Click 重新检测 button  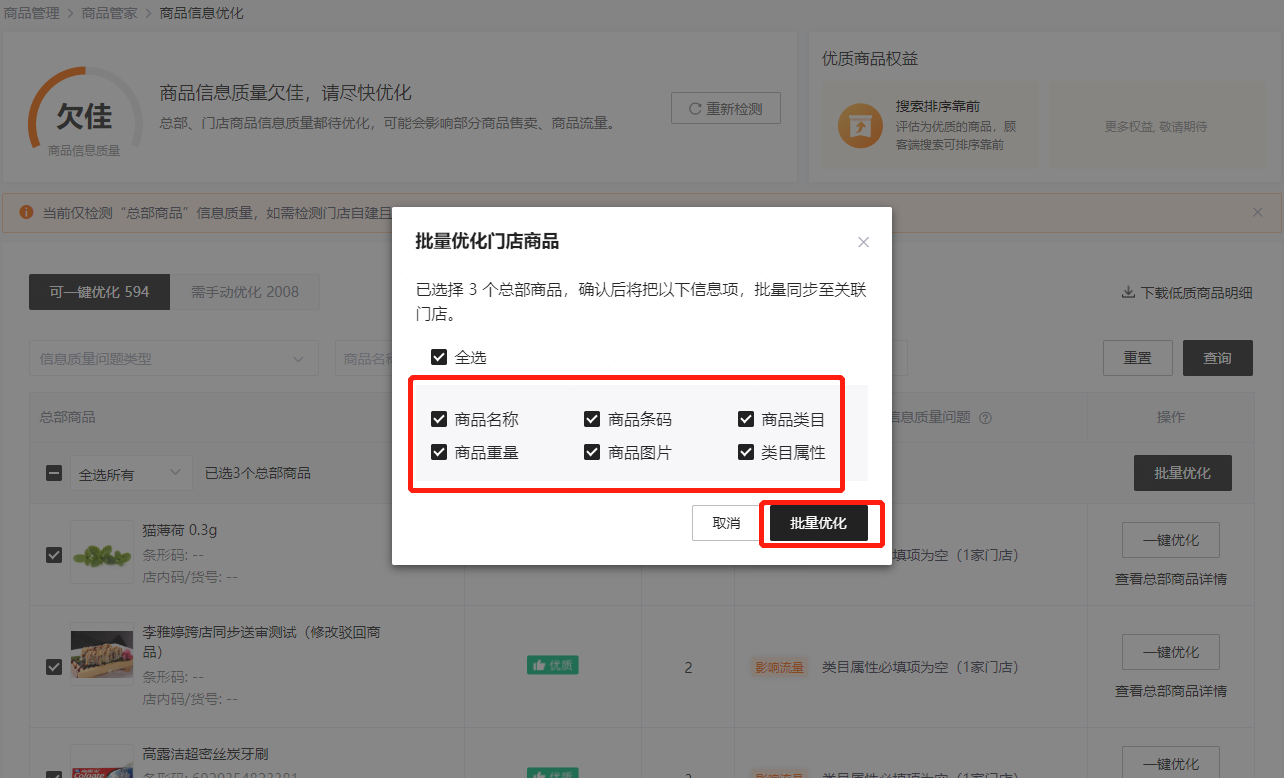click(726, 108)
